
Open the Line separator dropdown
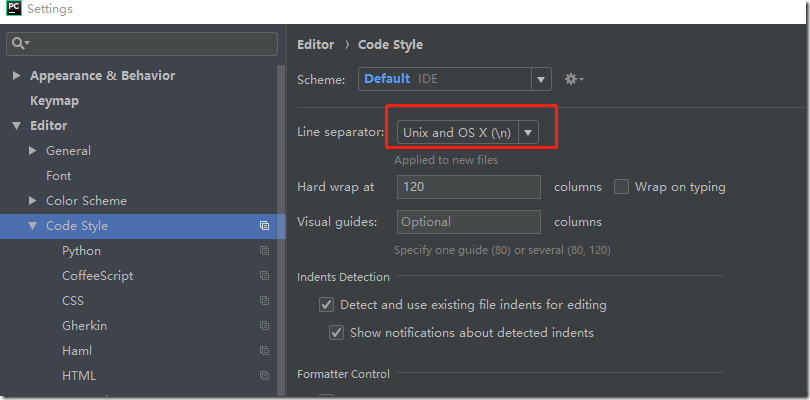click(x=527, y=132)
